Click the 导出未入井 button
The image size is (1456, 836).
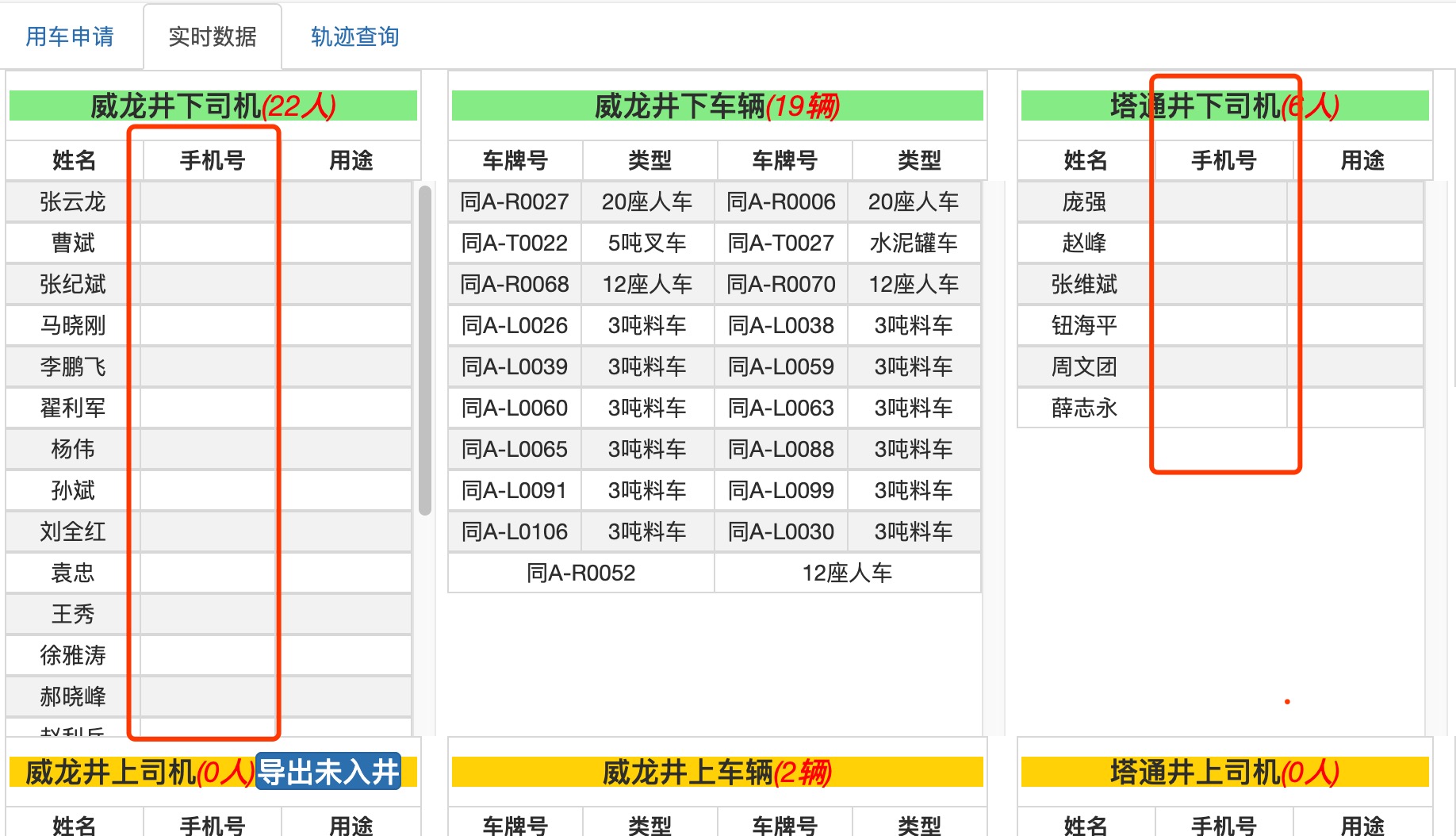coord(328,772)
